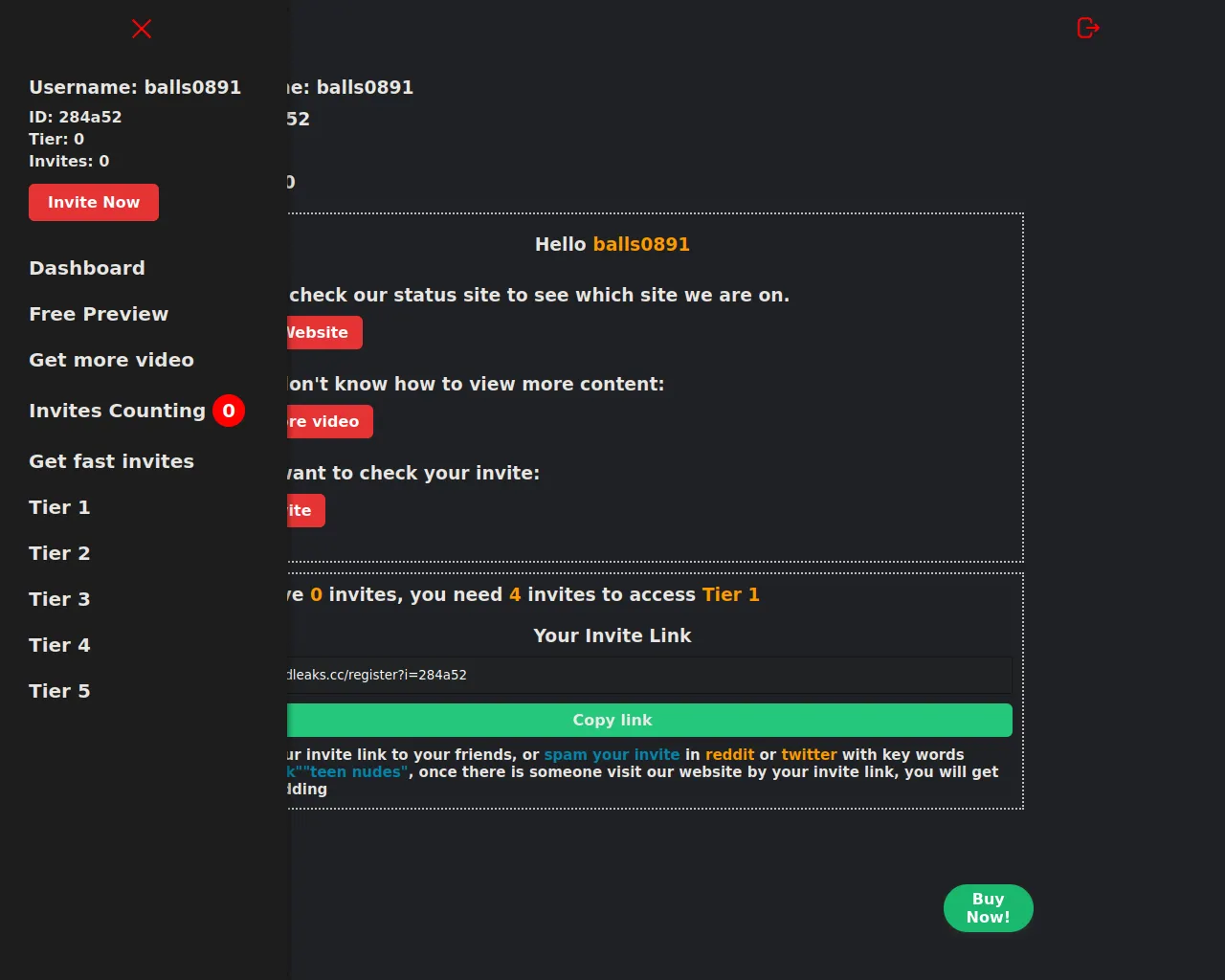
Task: Open Tier 2 from the sidebar
Action: coord(59,553)
